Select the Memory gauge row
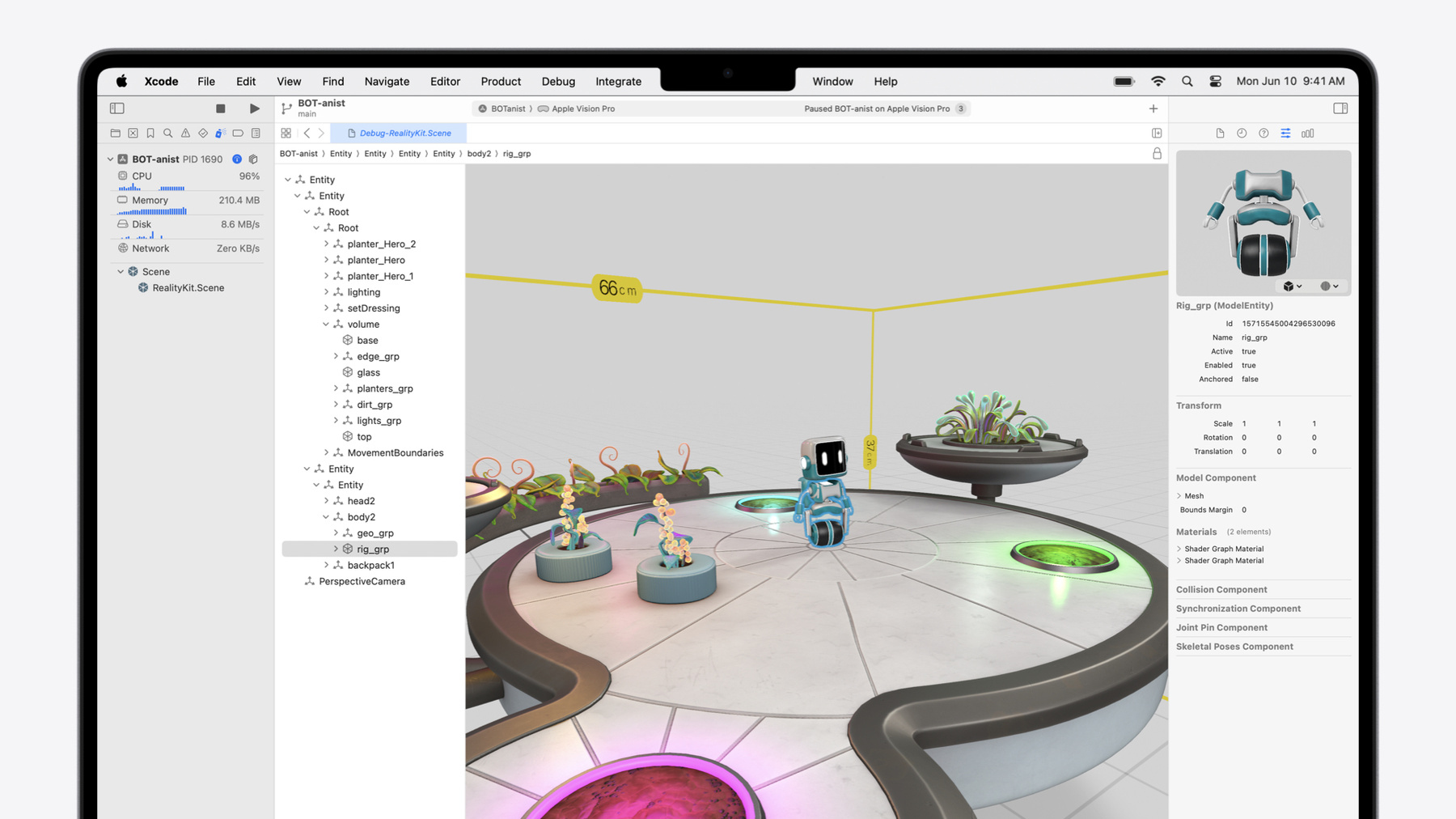The image size is (1456, 819). [x=188, y=205]
